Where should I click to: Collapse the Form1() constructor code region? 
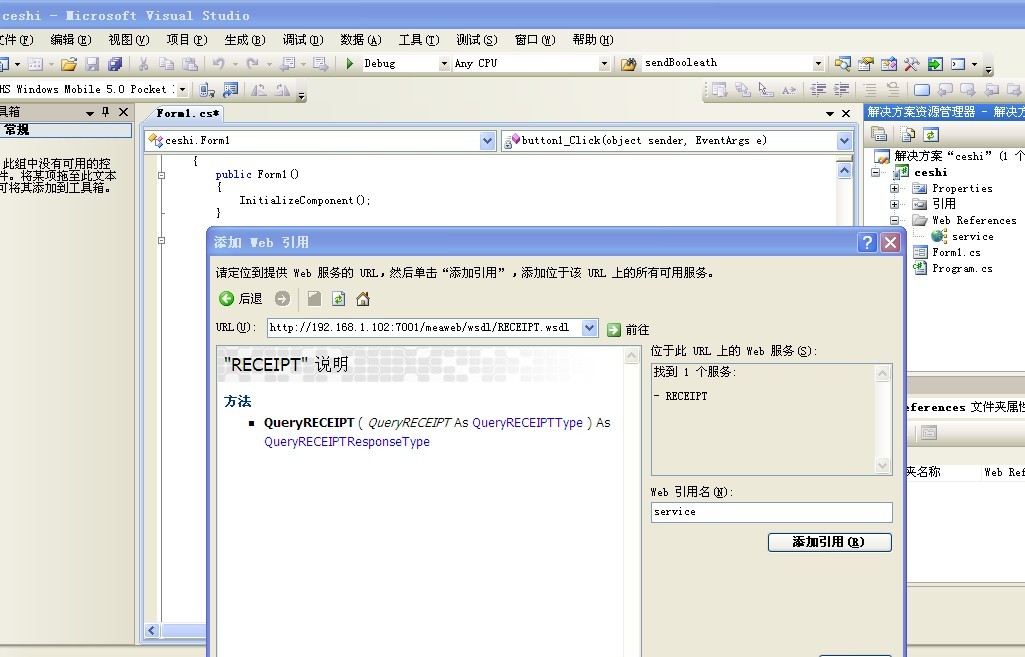pos(161,175)
